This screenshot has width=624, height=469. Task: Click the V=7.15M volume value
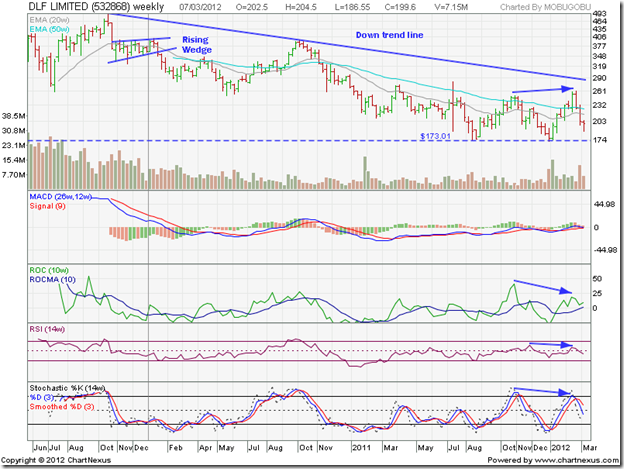click(x=451, y=7)
